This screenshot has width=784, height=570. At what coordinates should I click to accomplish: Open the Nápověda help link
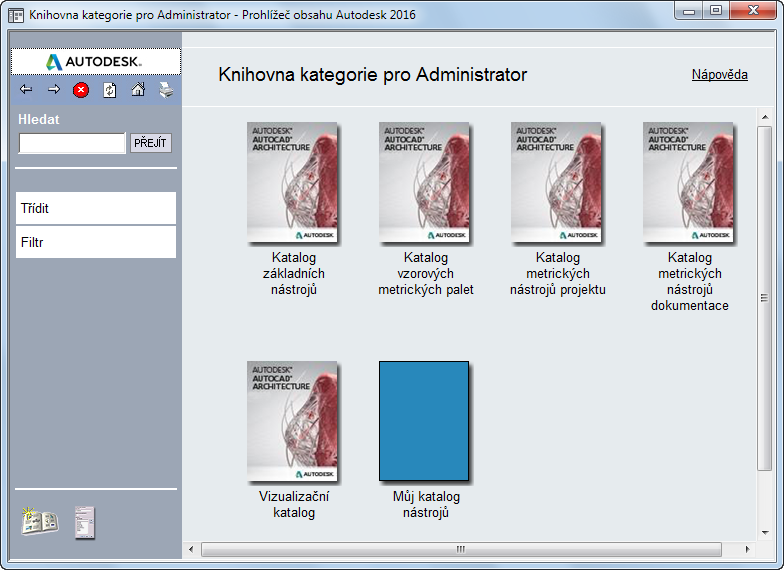(720, 74)
